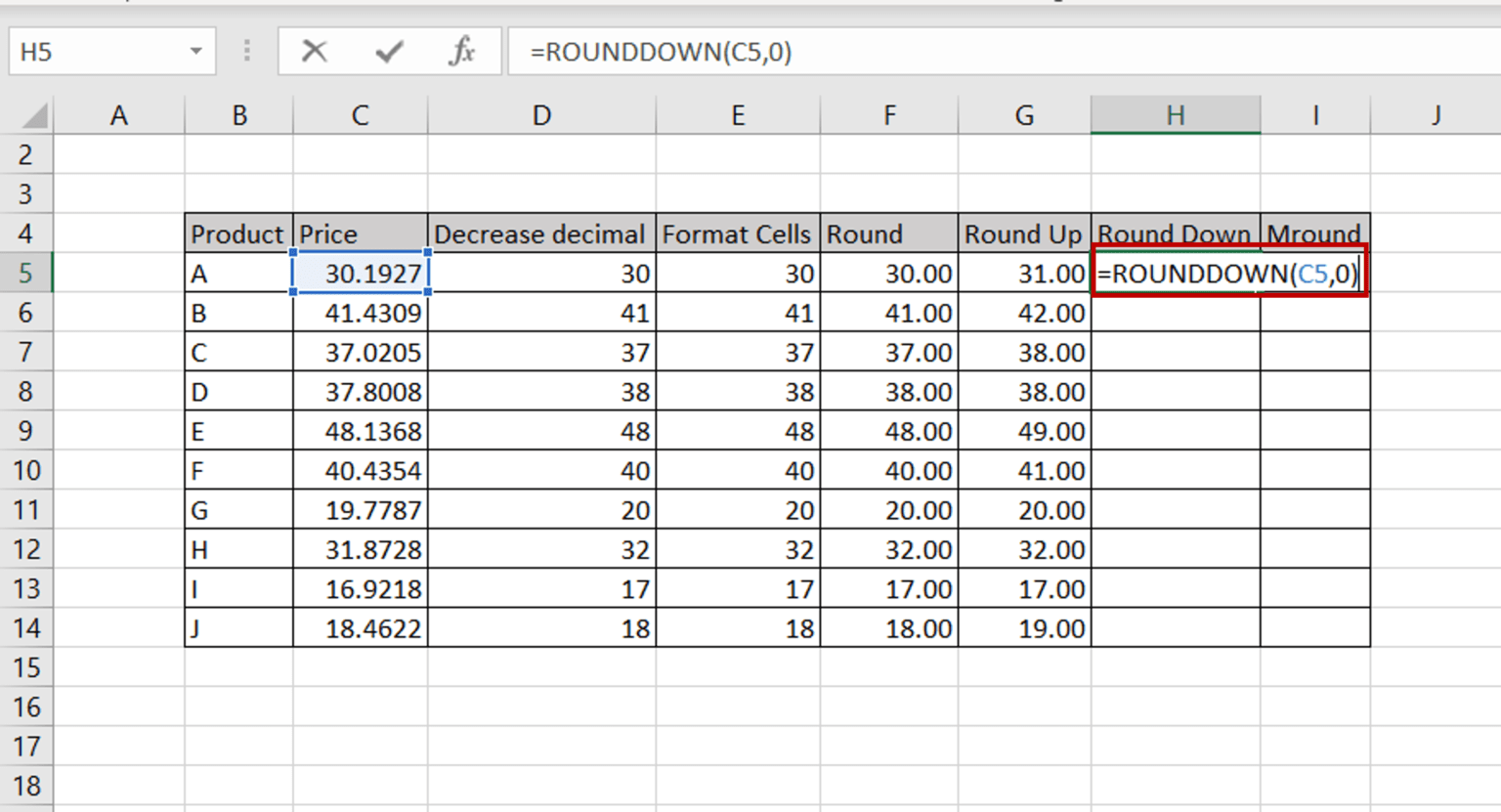
Task: Click the Format Cells header cell
Action: click(737, 234)
